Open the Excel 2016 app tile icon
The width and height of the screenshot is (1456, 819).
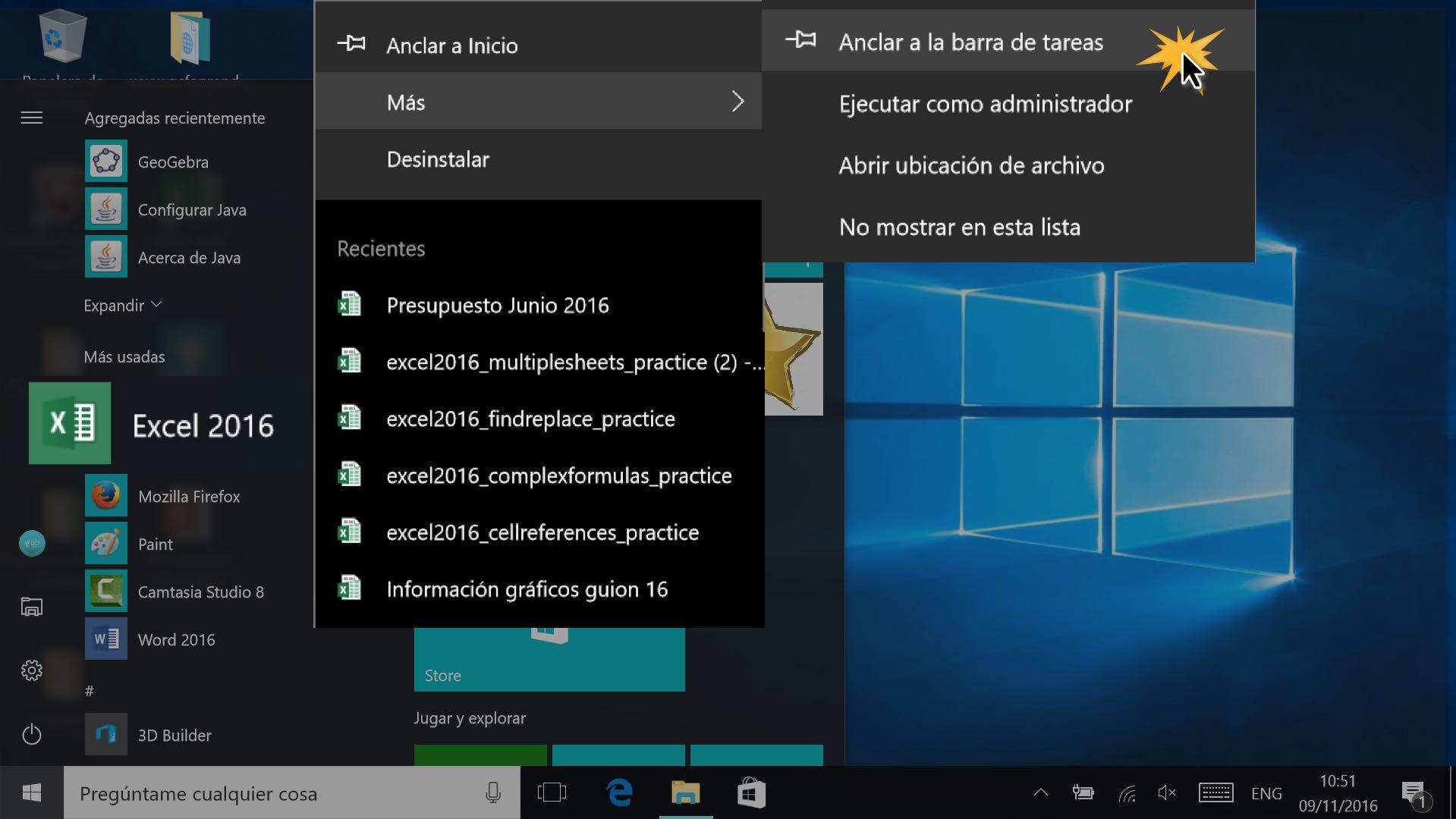click(x=70, y=423)
